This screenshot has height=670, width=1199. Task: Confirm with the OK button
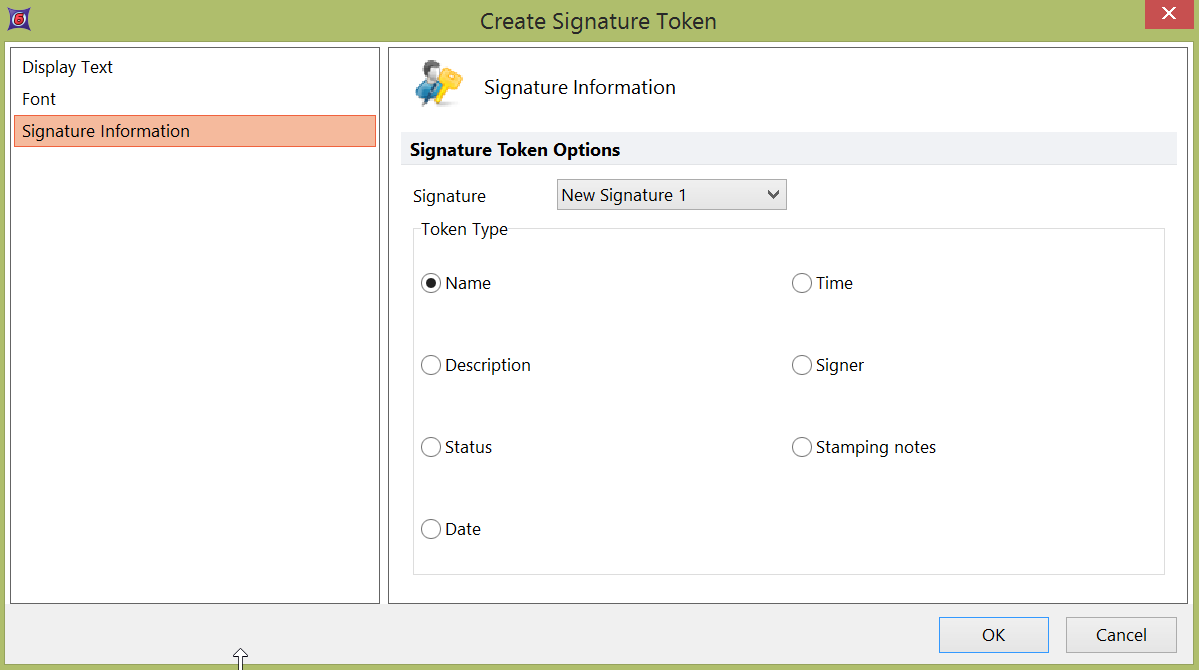coord(993,635)
